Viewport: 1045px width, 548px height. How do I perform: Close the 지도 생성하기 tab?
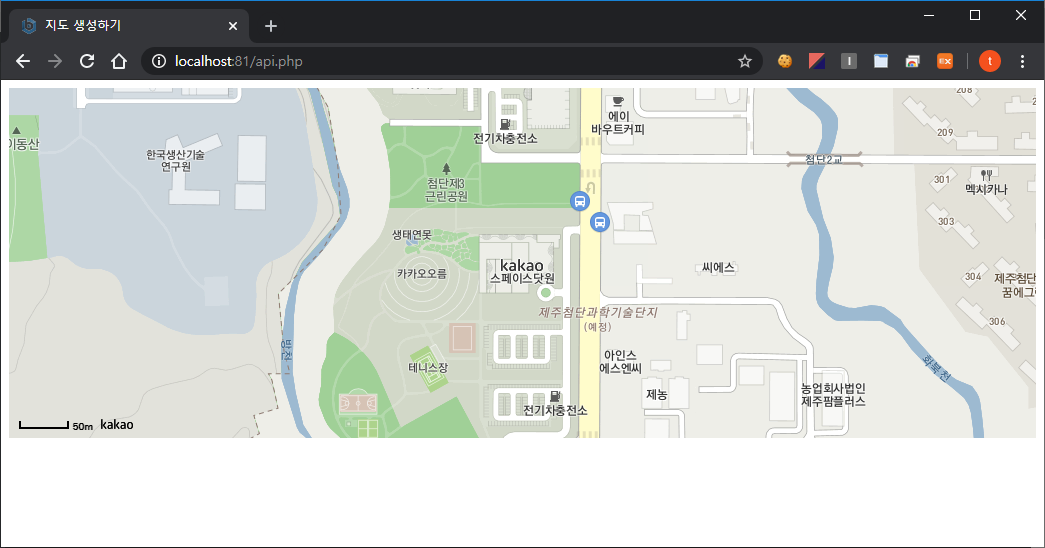[x=233, y=26]
